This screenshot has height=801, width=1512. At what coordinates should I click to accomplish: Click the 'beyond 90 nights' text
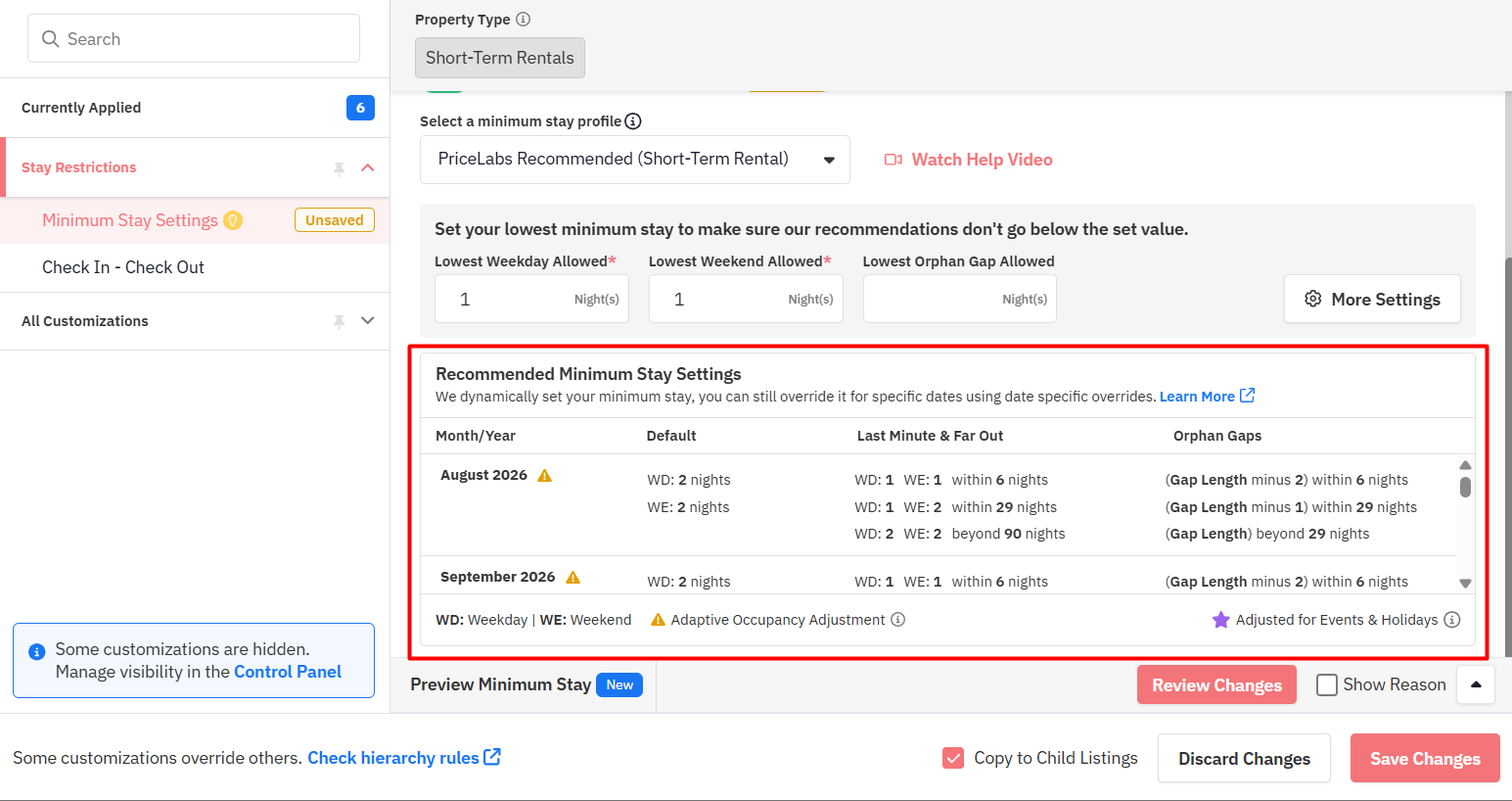coord(1008,534)
